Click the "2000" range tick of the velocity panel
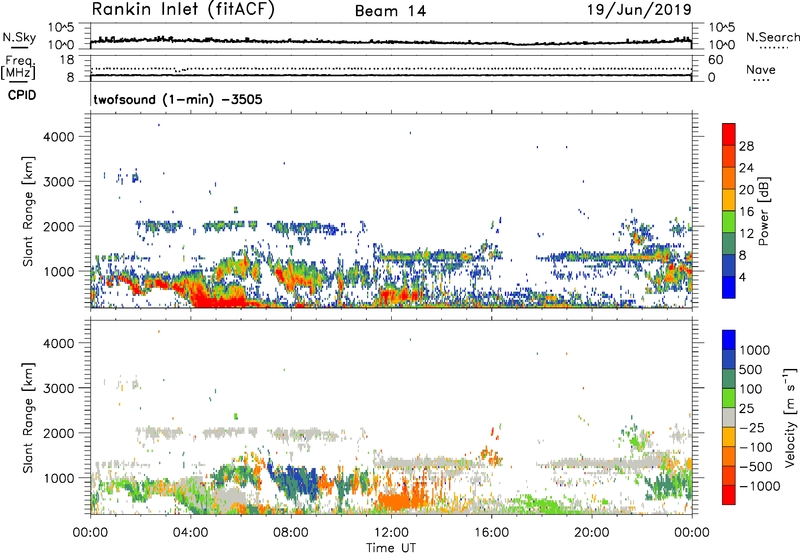The height and width of the screenshot is (554, 800). pyautogui.click(x=58, y=433)
